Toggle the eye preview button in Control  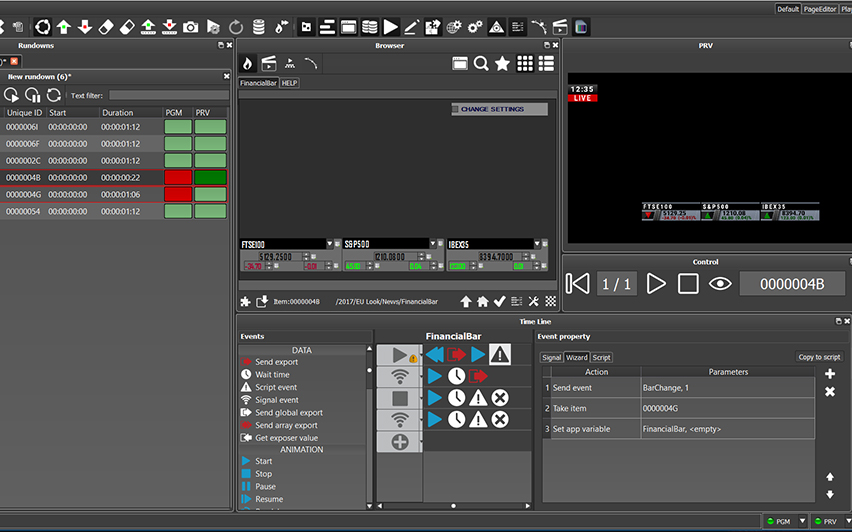tap(720, 284)
